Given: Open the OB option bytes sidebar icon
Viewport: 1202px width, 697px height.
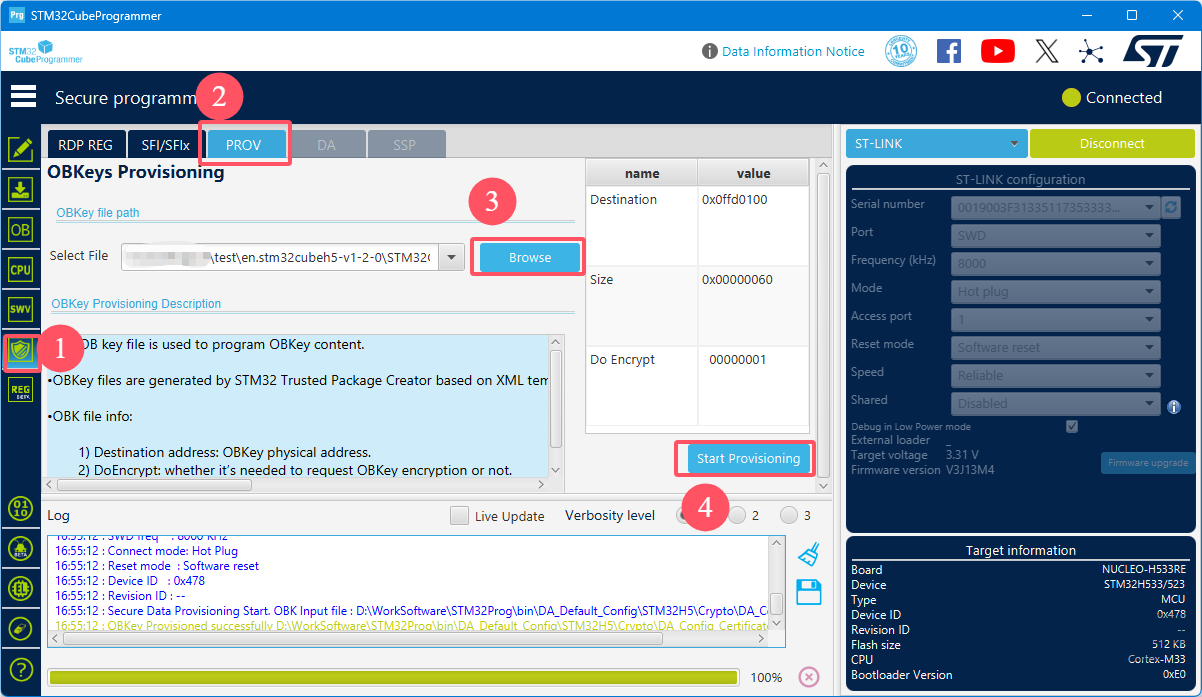Looking at the screenshot, I should (21, 229).
